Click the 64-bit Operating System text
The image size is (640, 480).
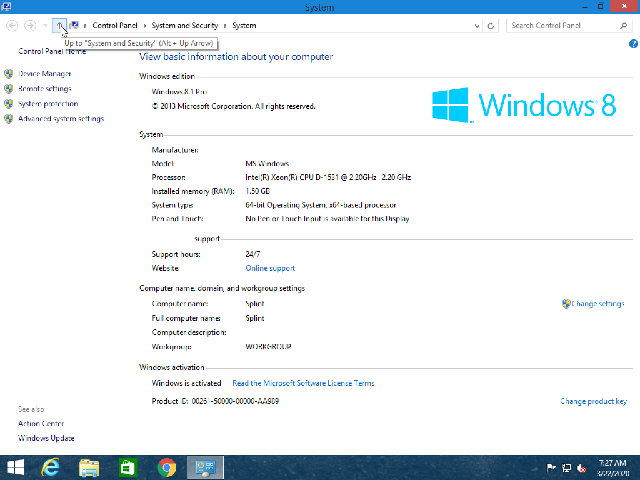pyautogui.click(x=321, y=205)
